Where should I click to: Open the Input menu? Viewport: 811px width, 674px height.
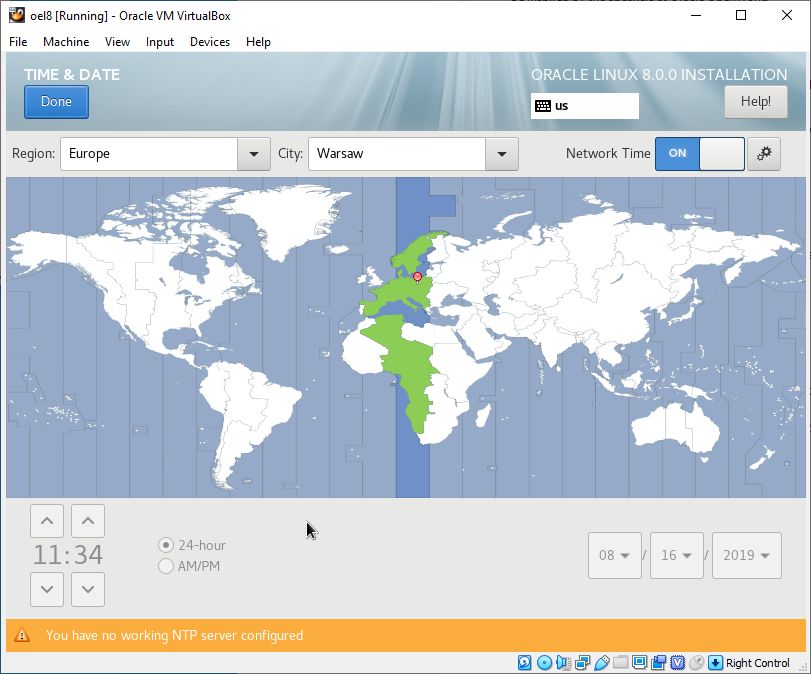click(160, 42)
